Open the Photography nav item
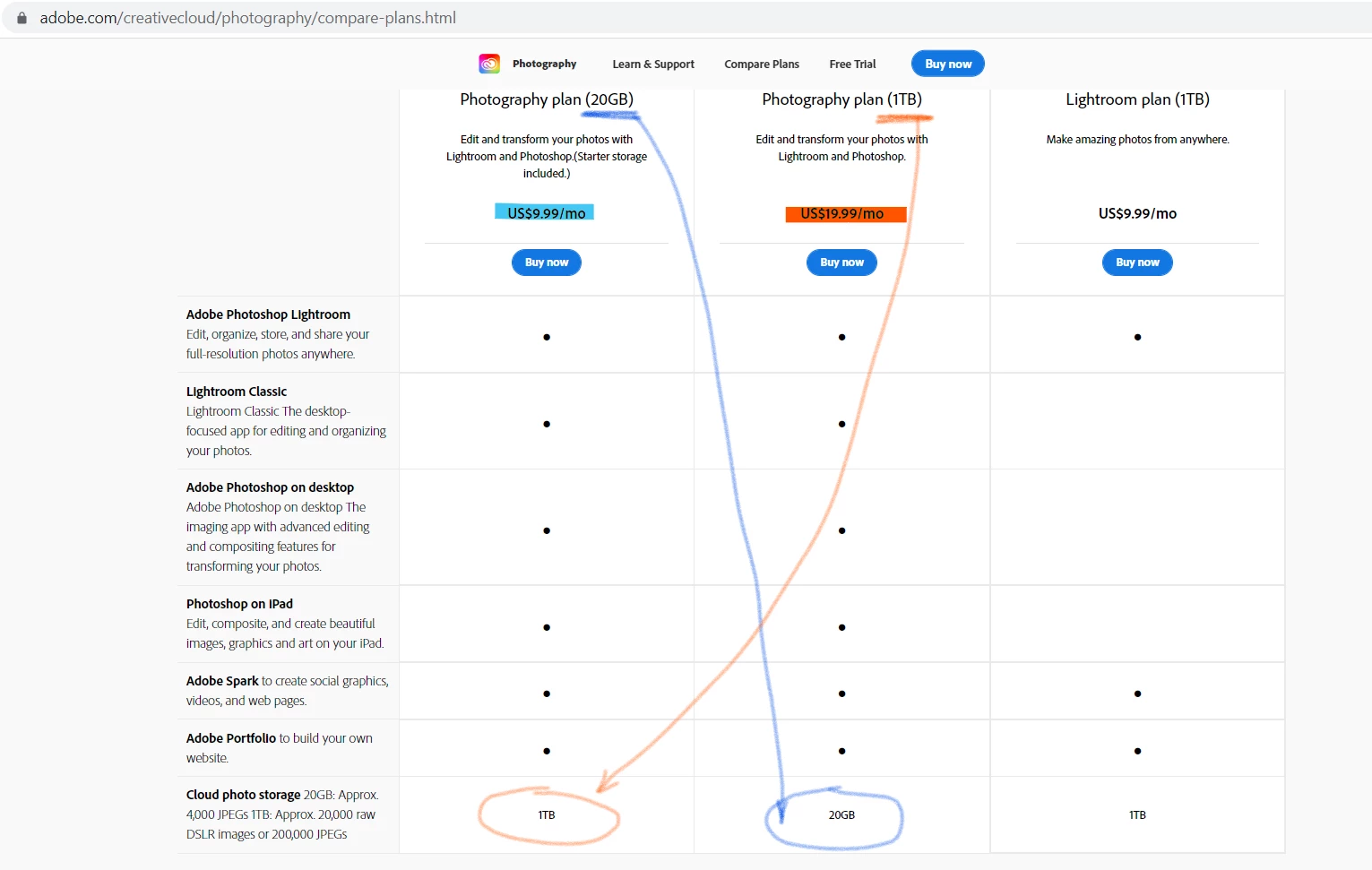Image resolution: width=1372 pixels, height=870 pixels. 544,64
